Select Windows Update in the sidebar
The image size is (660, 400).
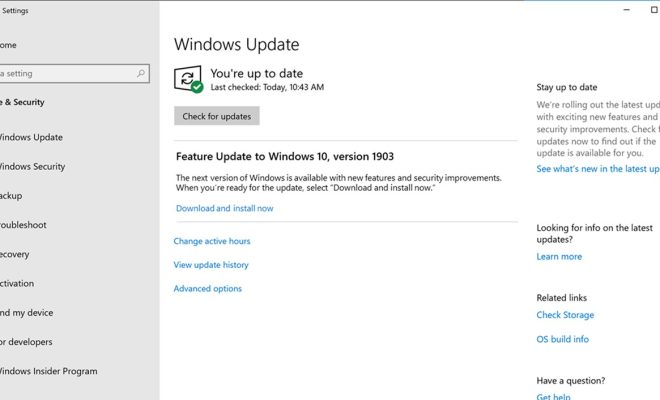point(31,137)
